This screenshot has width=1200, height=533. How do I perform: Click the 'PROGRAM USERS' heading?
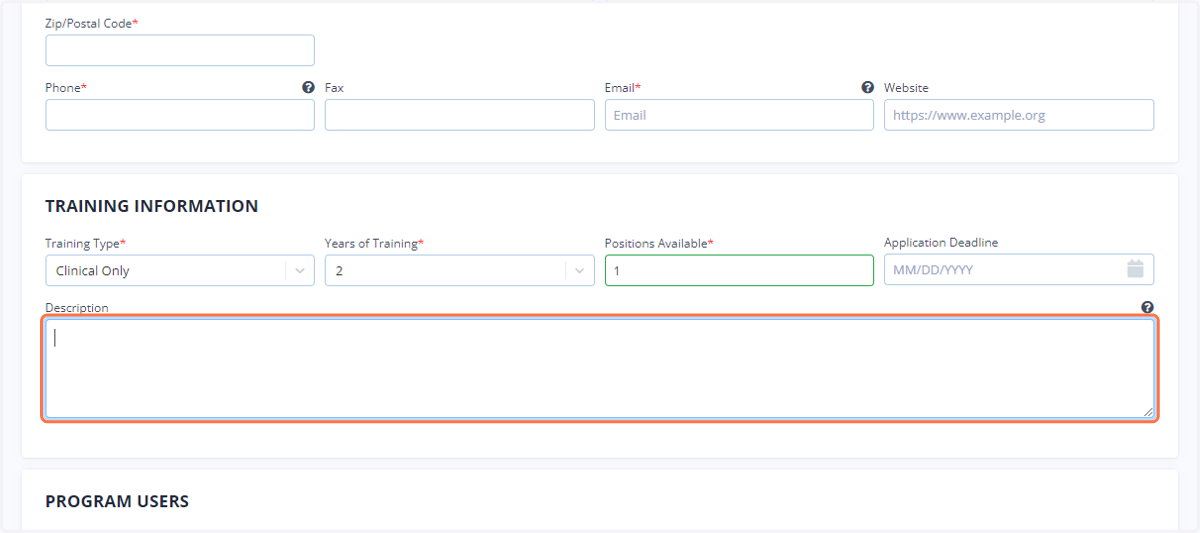click(117, 501)
